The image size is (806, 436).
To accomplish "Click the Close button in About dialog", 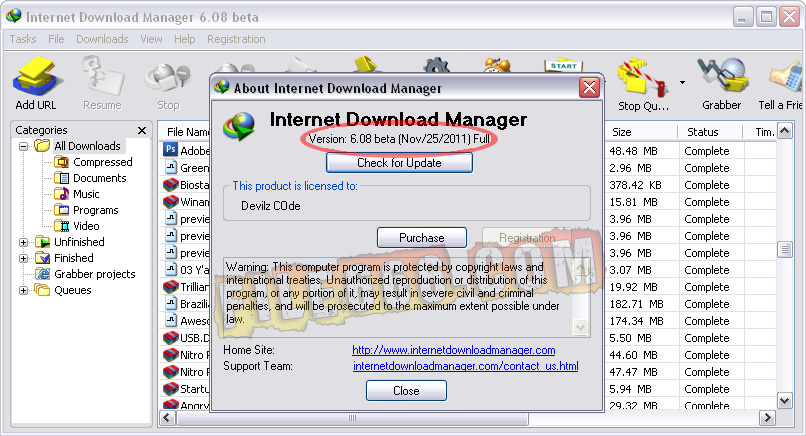I will tap(406, 391).
